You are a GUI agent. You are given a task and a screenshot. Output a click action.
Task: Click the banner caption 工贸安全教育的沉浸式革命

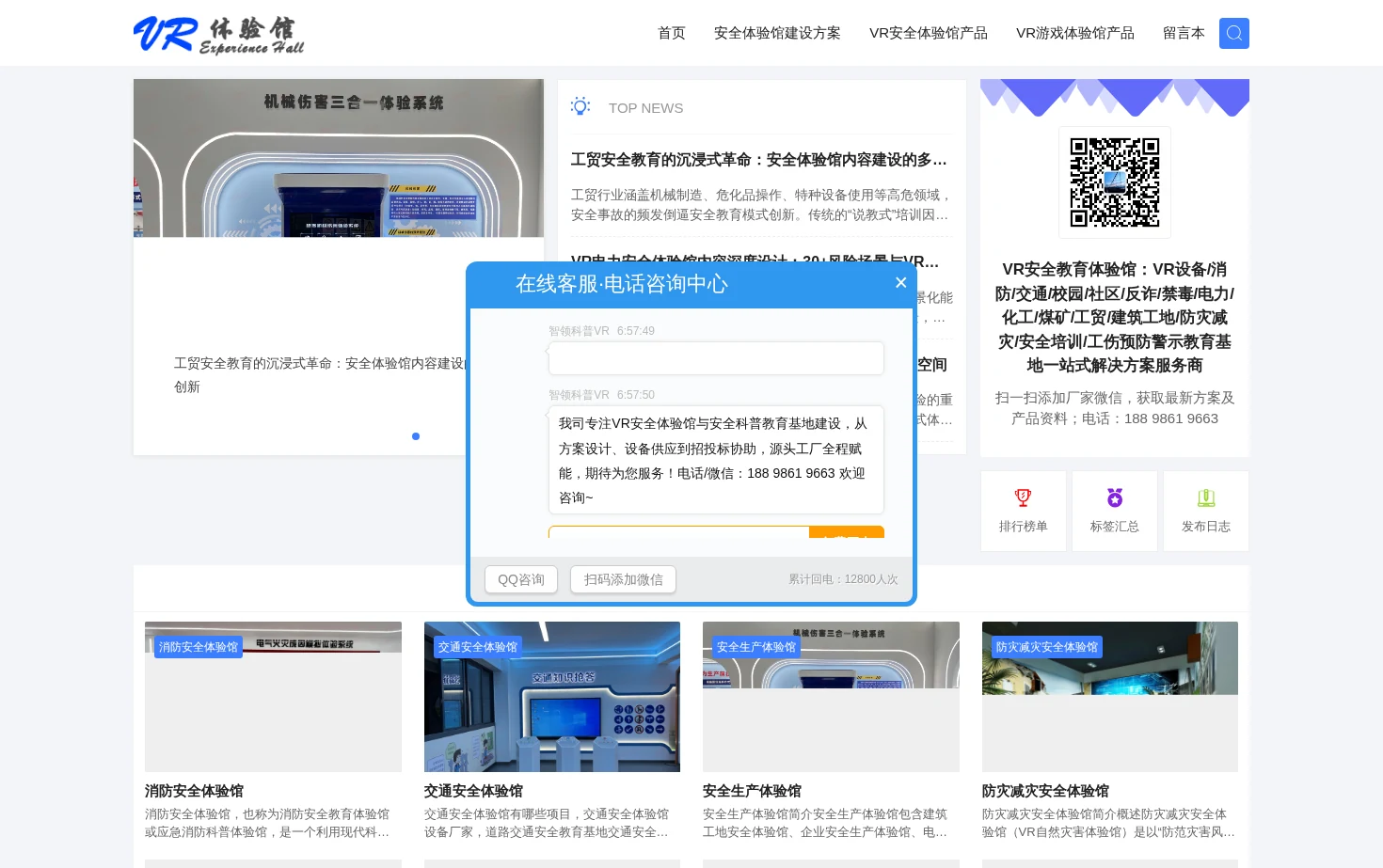(320, 374)
